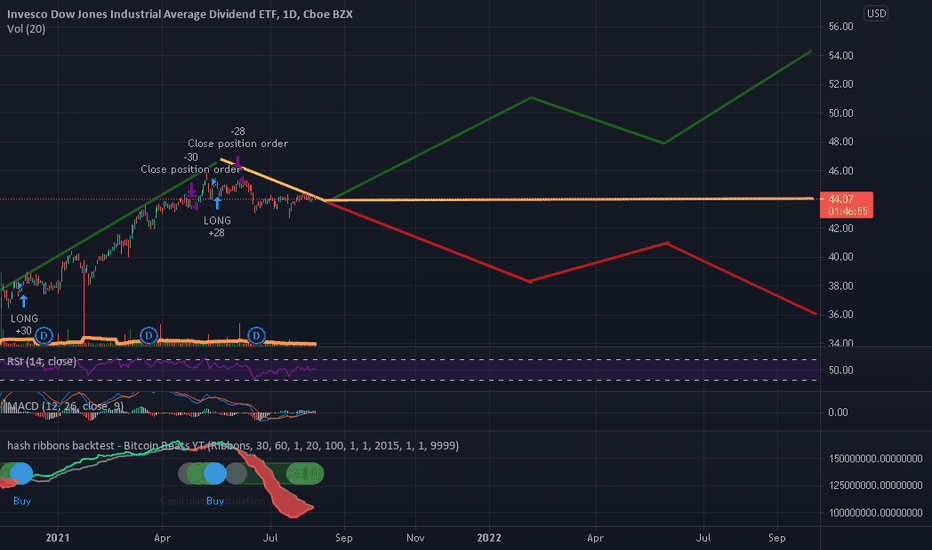Click the blue up arrow above LONG +28
Screen dimensions: 932x550
click(218, 203)
